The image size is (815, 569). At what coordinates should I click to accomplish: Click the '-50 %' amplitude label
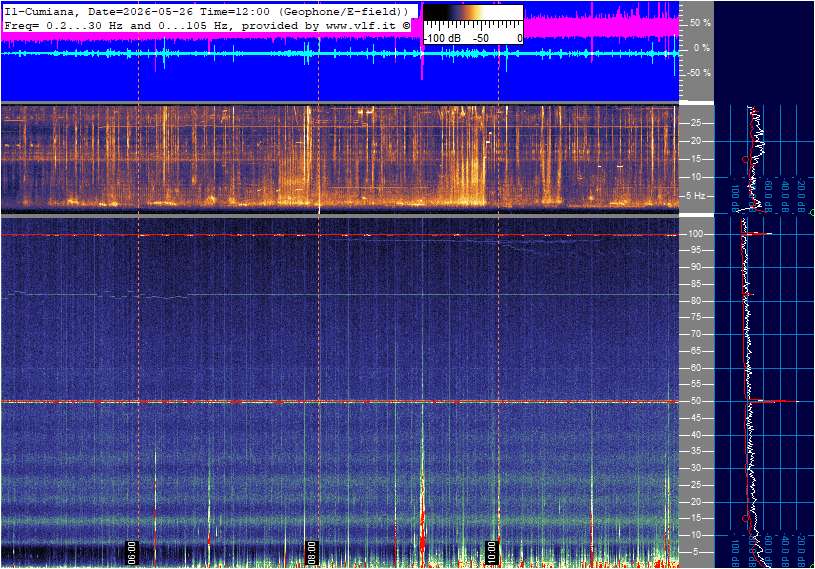tap(699, 73)
